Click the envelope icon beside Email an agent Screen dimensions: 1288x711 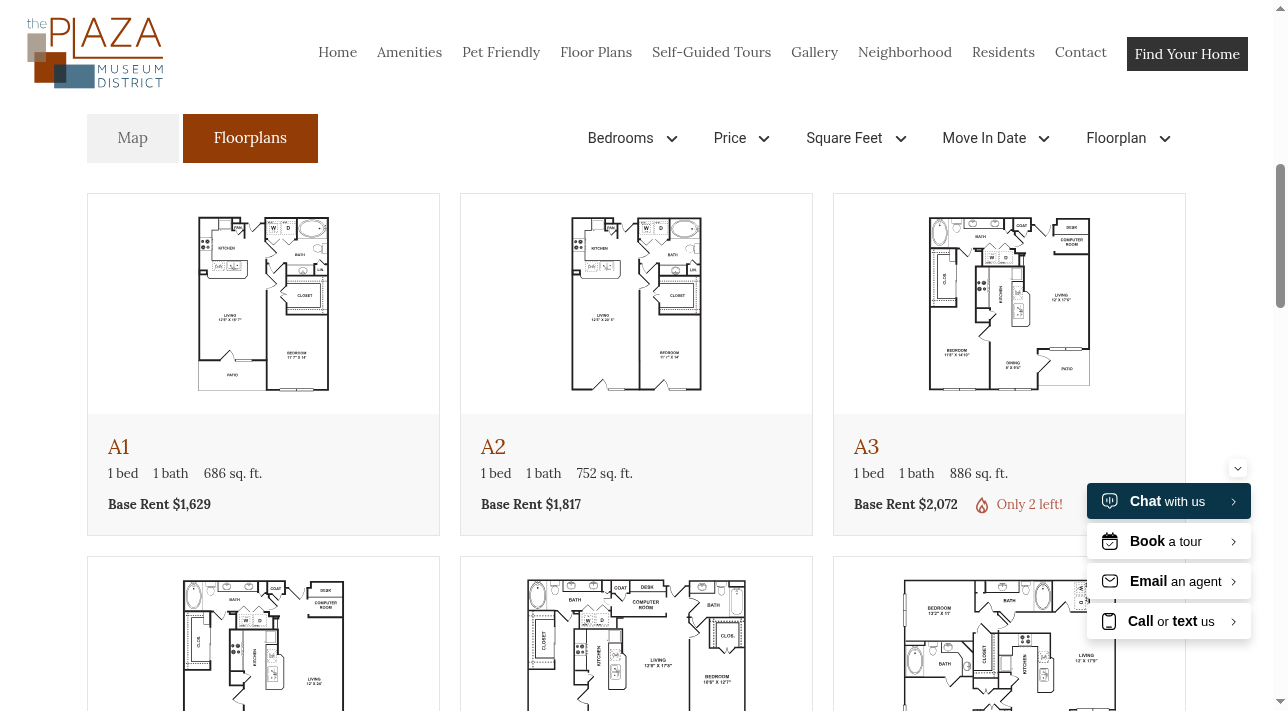point(1109,581)
